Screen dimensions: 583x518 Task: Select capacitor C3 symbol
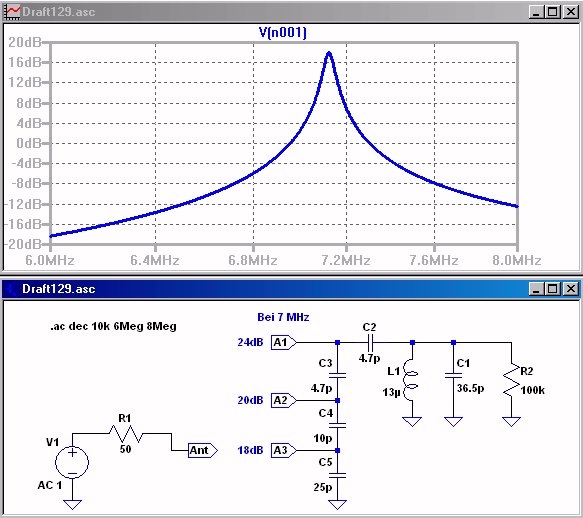point(337,376)
